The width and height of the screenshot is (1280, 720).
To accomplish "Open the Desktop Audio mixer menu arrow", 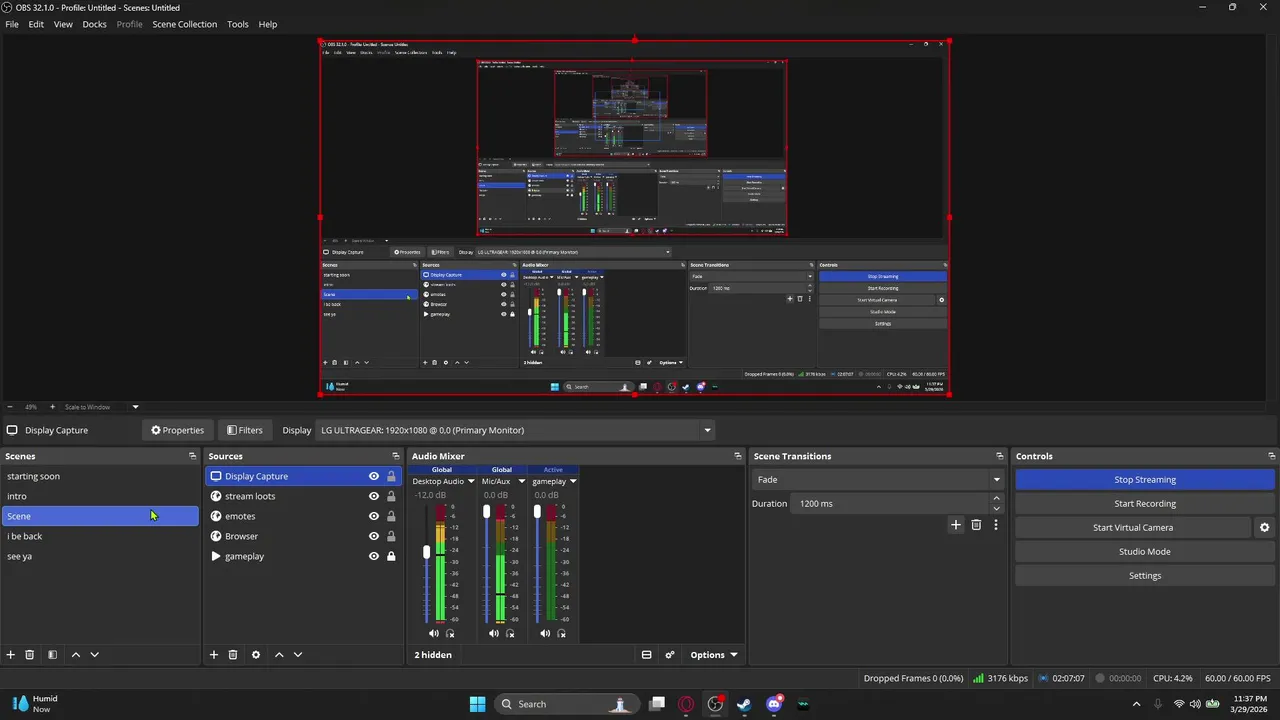I will (x=471, y=481).
